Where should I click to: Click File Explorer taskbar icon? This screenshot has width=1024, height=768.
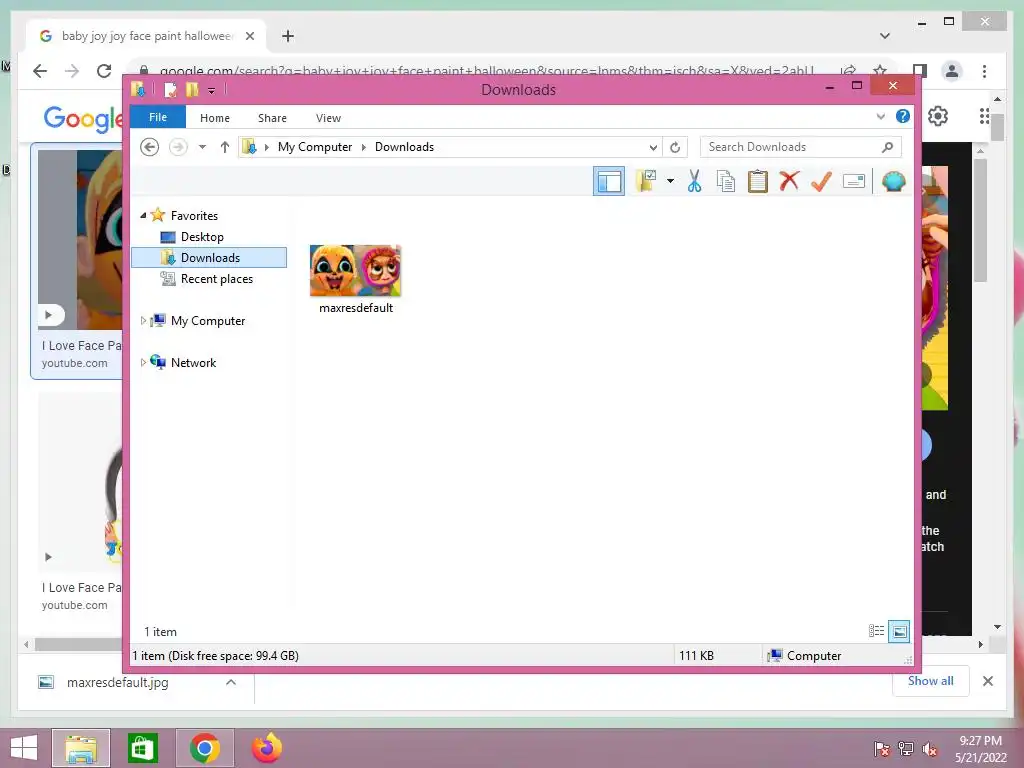(81, 748)
